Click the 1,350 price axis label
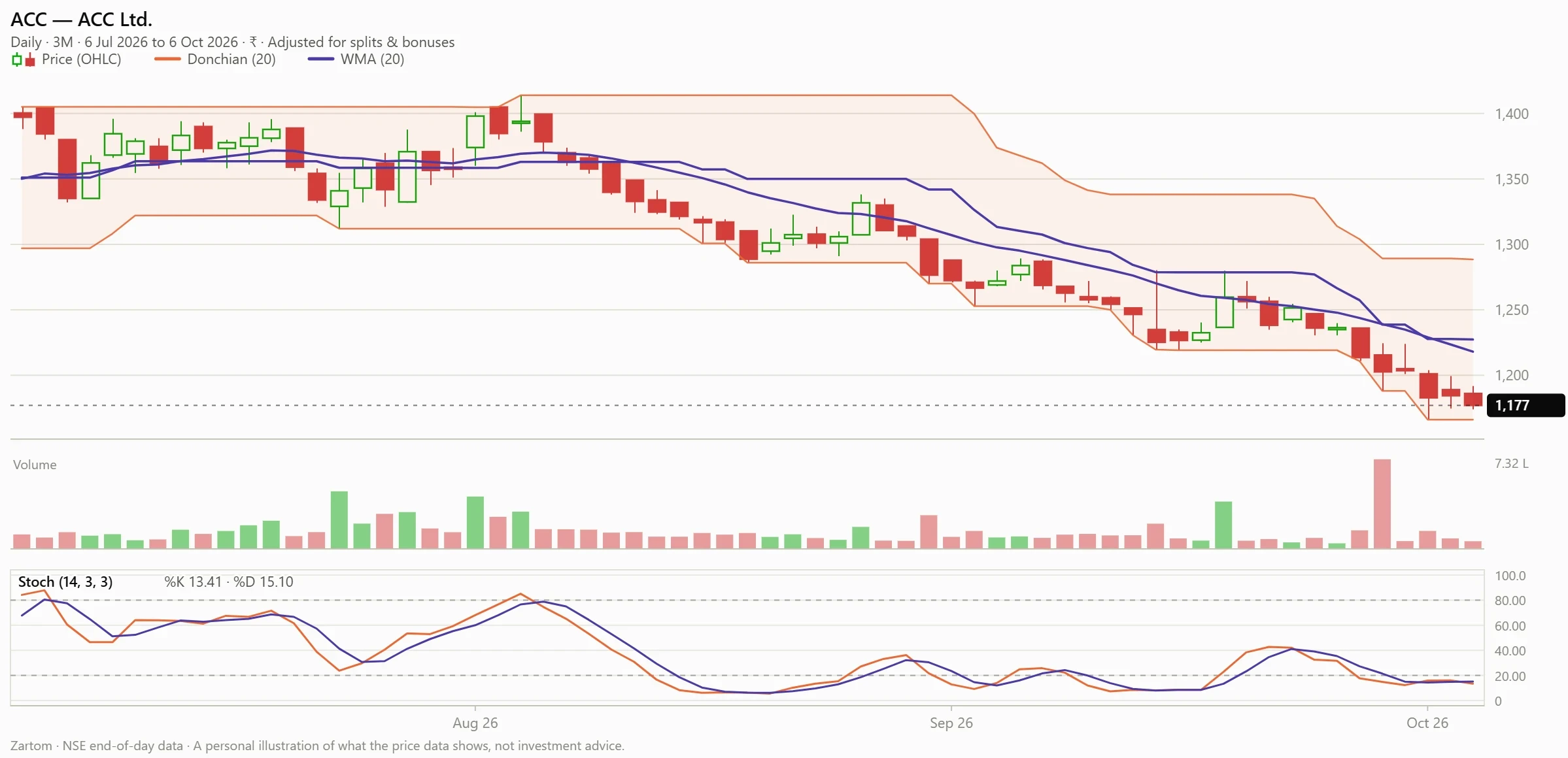 pos(1512,179)
